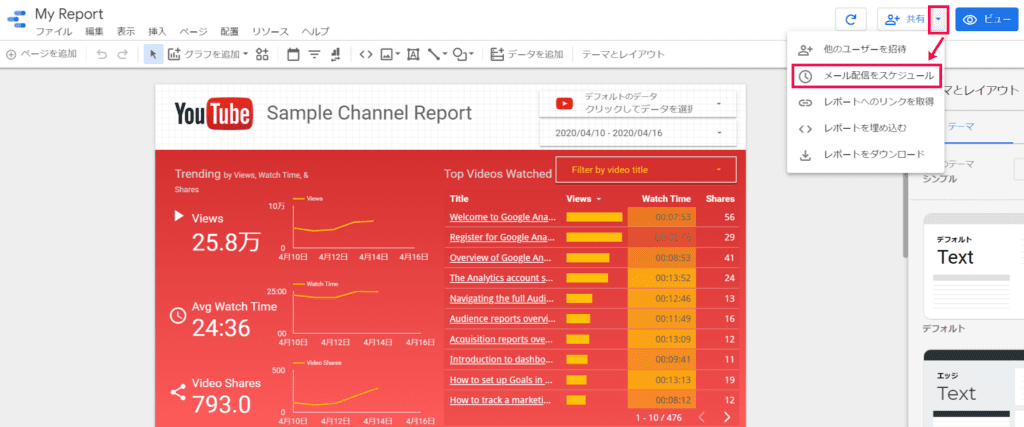This screenshot has height=427, width=1024.
Task: Click the YouTube logo in report
Action: (214, 114)
